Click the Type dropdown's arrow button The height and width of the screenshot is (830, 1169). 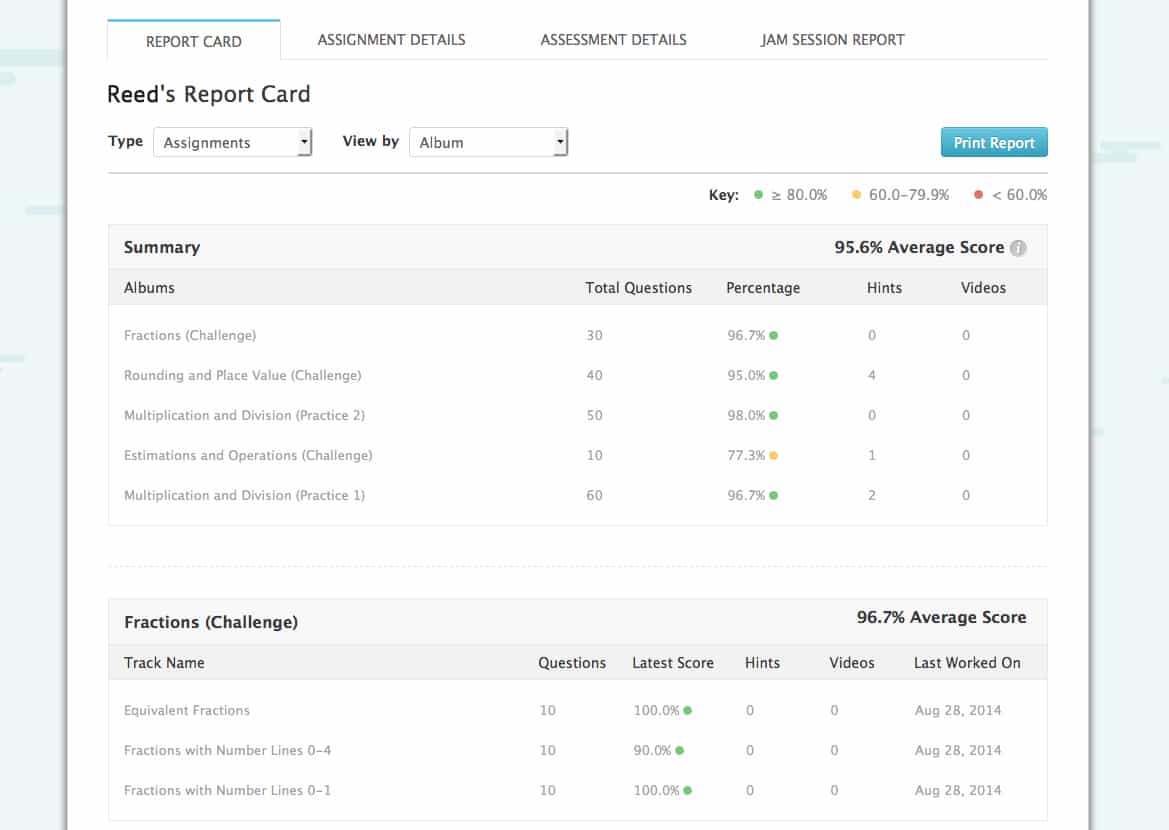click(303, 142)
